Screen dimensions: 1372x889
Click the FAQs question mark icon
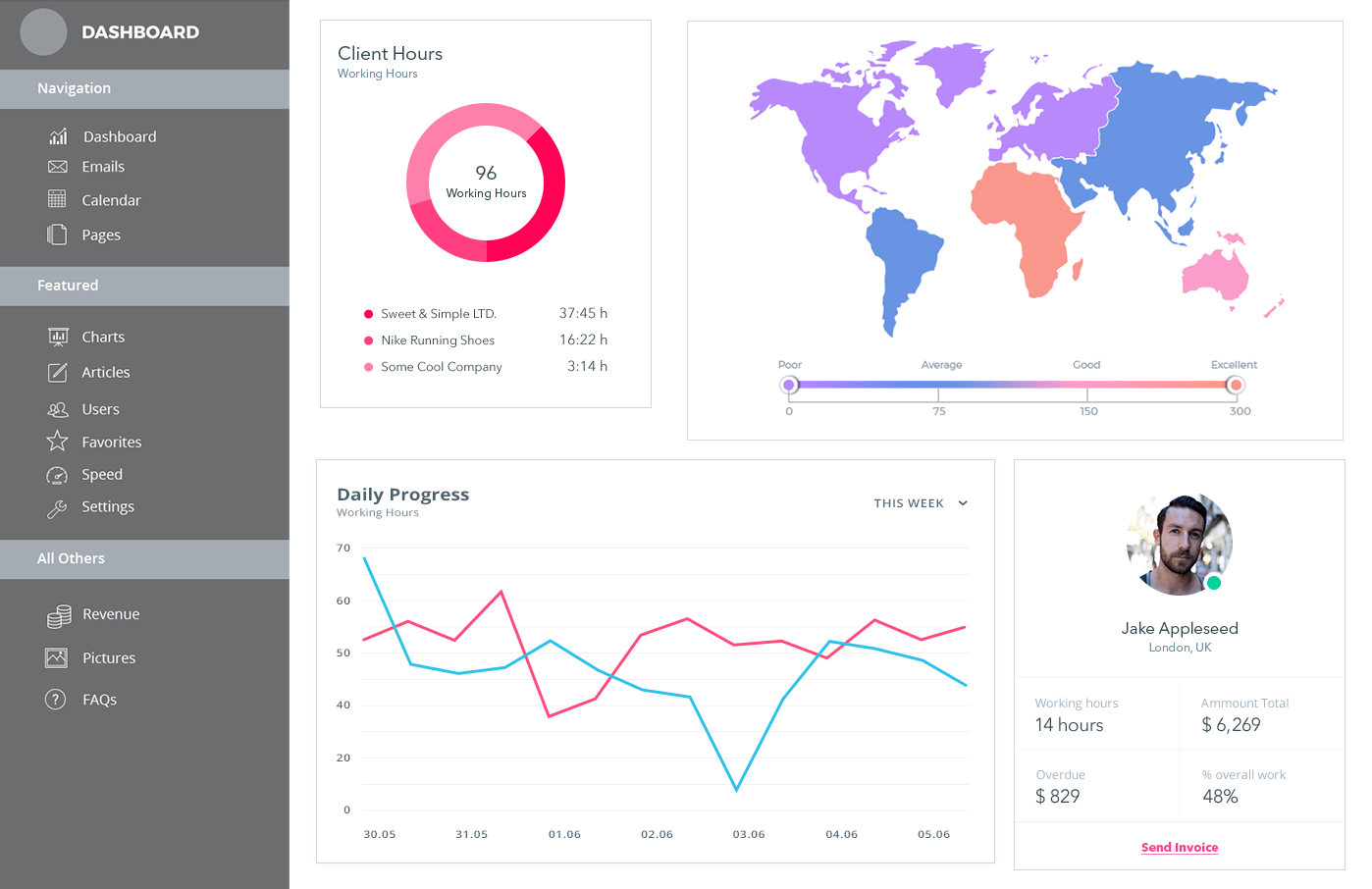coord(56,700)
